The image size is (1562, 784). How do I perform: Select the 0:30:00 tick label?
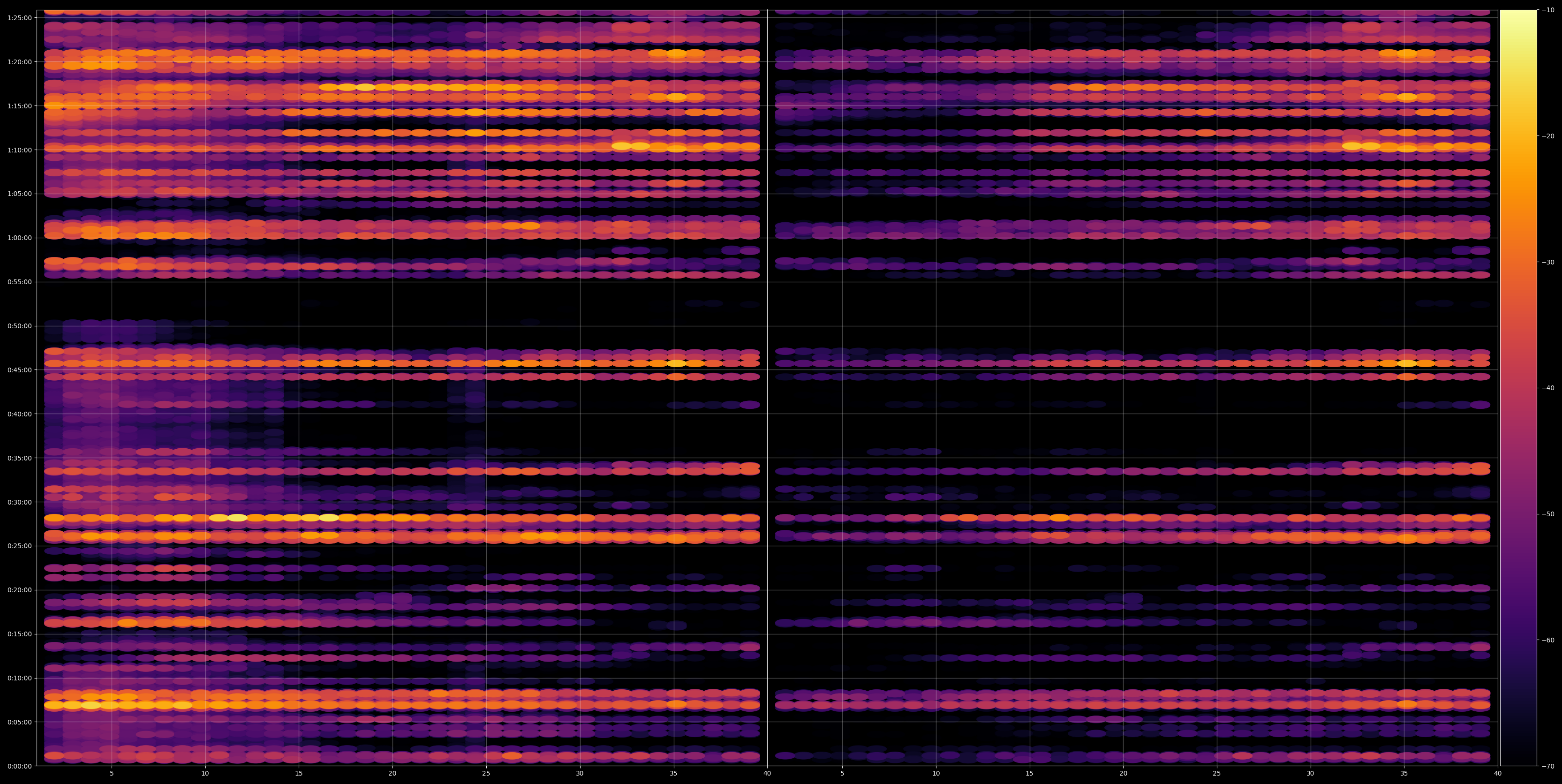pyautogui.click(x=19, y=502)
